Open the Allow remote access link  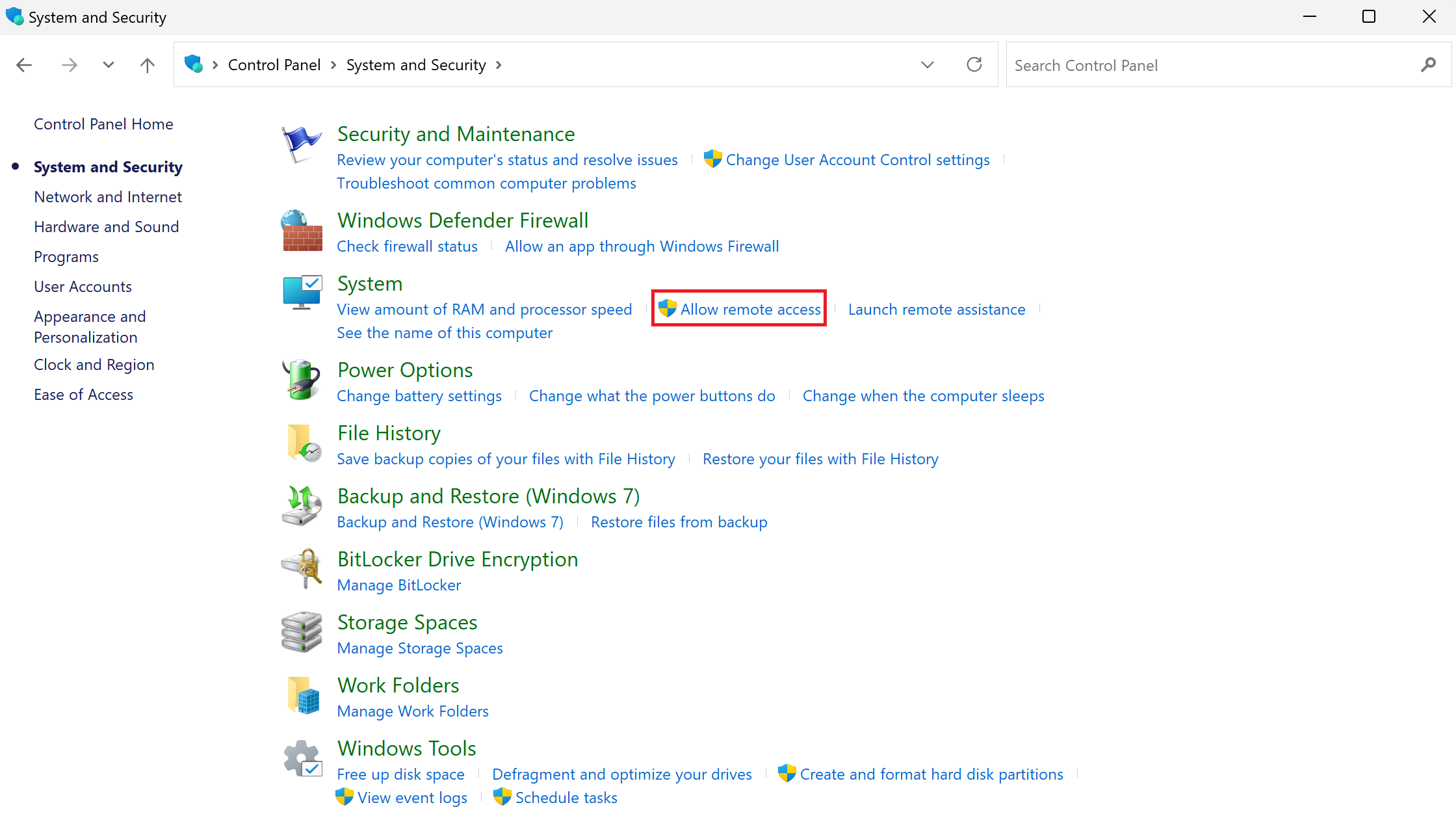coord(750,310)
